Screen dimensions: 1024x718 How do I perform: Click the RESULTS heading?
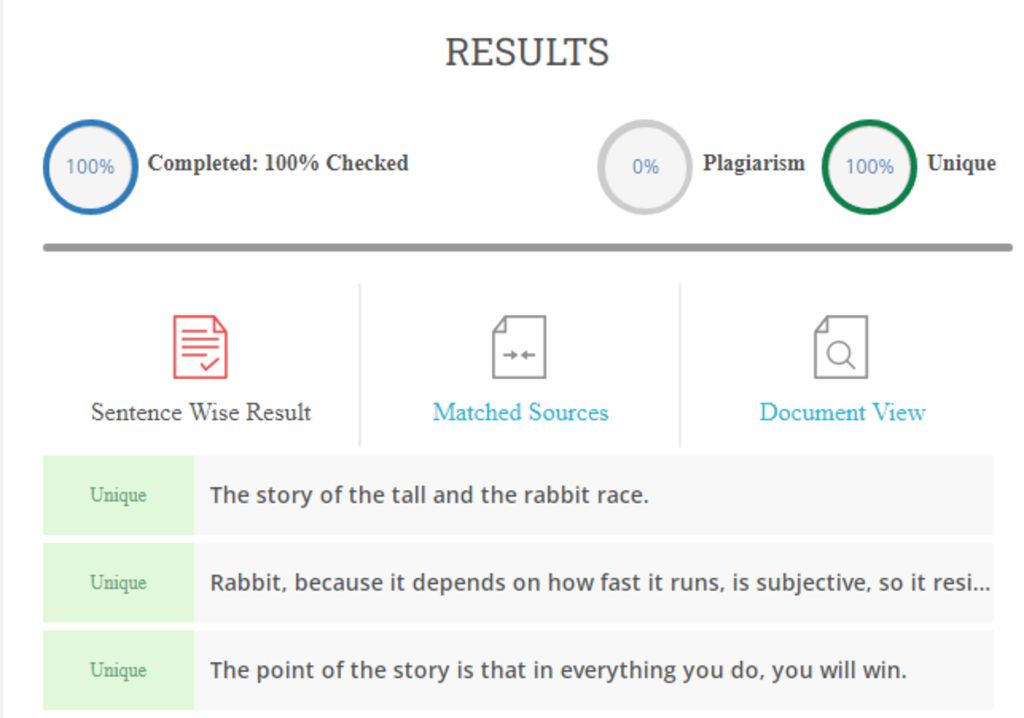(527, 52)
